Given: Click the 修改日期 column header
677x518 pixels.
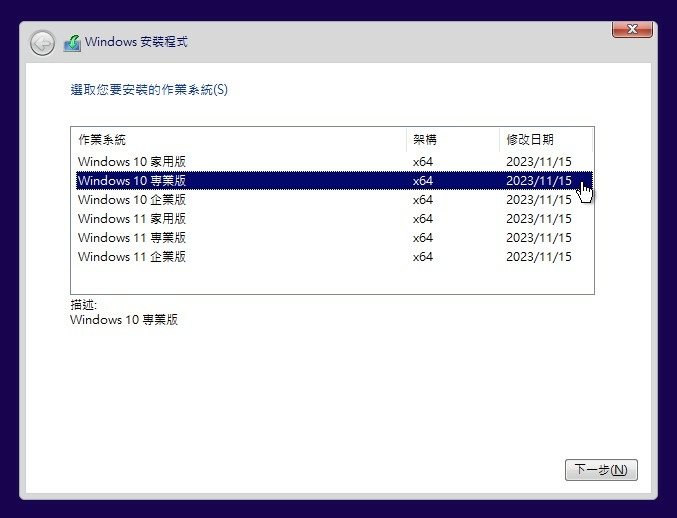Looking at the screenshot, I should click(546, 139).
